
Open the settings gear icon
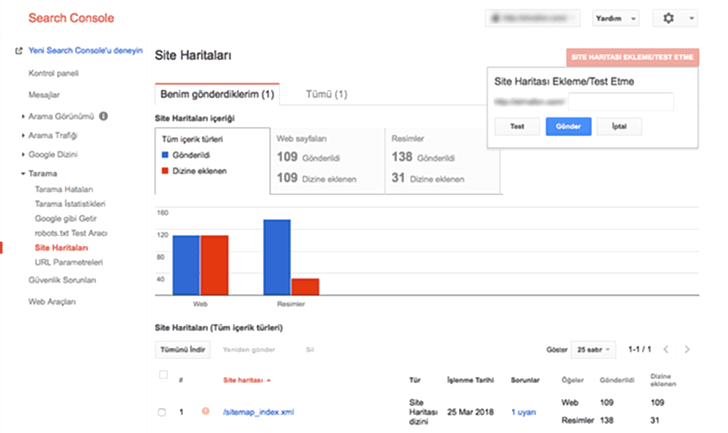tap(668, 18)
